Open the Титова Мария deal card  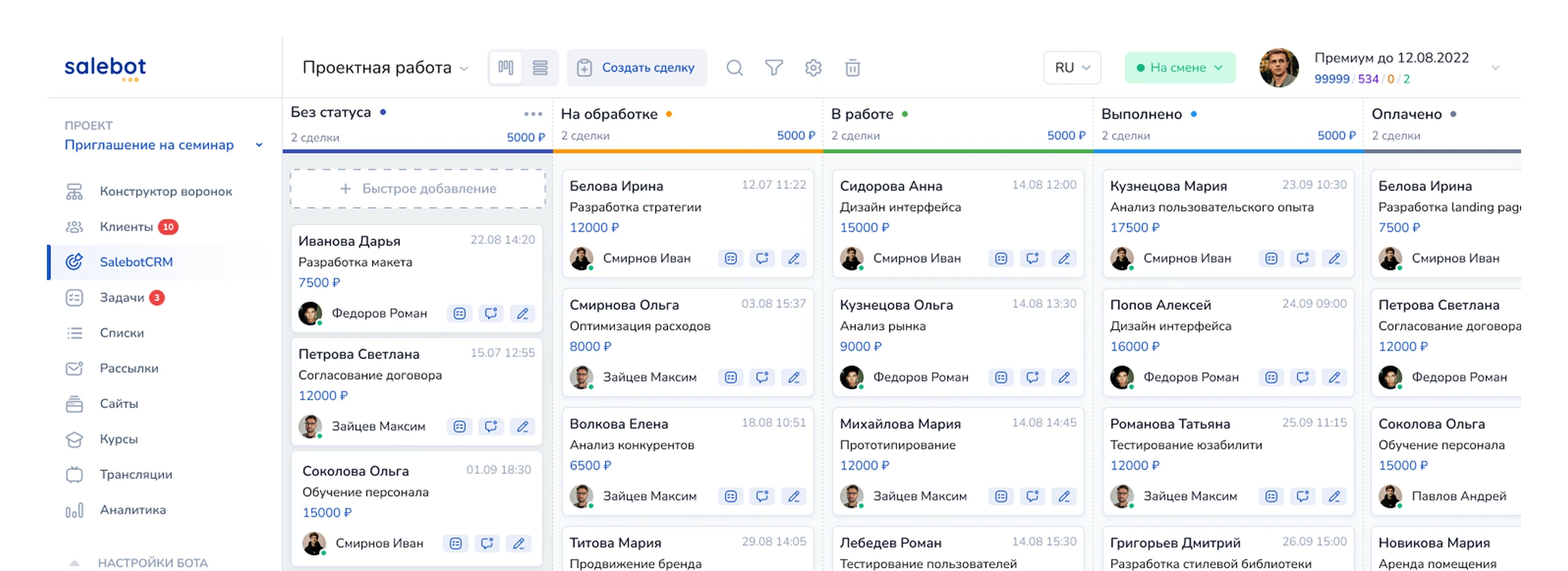point(688,550)
